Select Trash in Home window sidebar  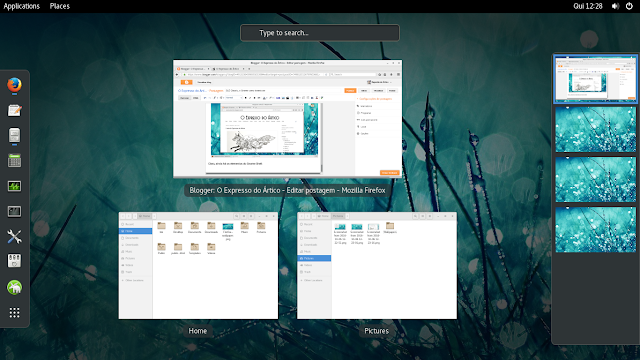tap(129, 272)
